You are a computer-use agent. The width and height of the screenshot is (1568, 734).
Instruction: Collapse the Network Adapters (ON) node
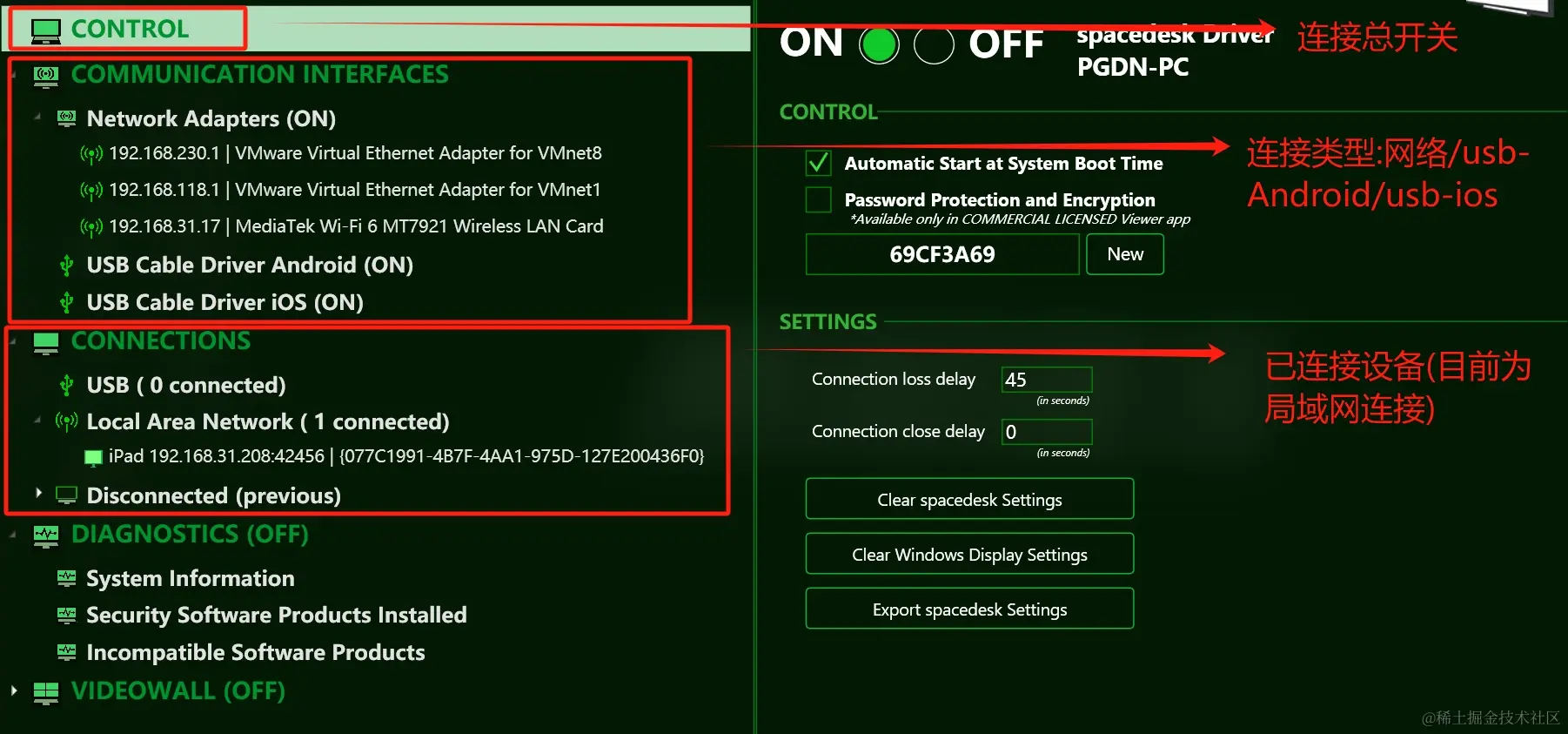[x=37, y=117]
